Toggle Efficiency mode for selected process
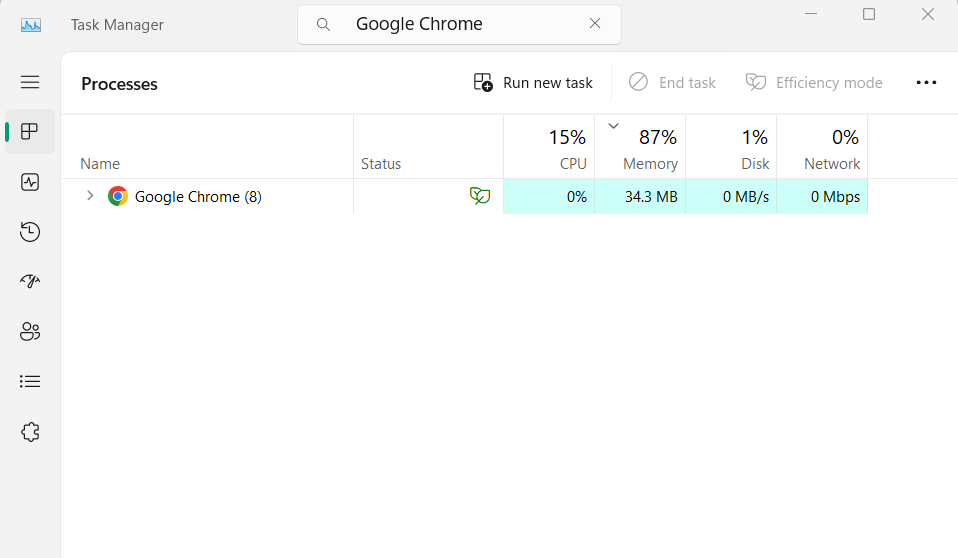This screenshot has width=958, height=558. [x=814, y=83]
